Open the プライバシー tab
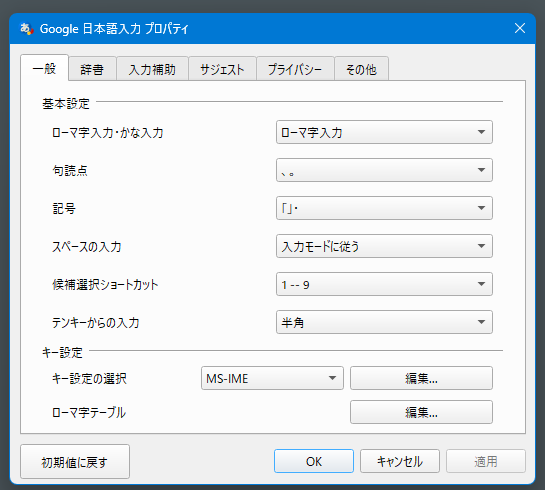The image size is (545, 490). coord(295,69)
